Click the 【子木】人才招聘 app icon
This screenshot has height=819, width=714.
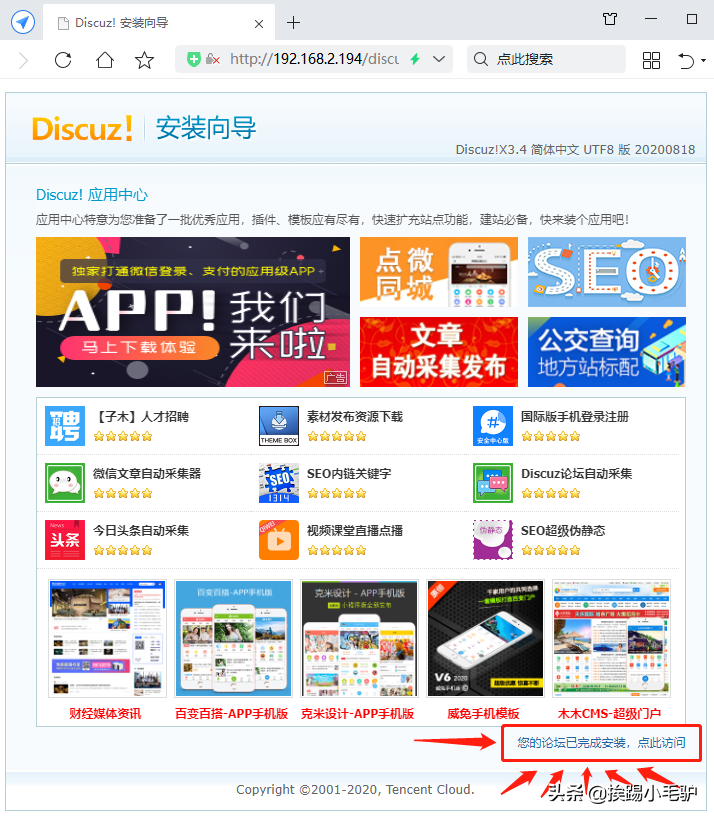pyautogui.click(x=65, y=426)
